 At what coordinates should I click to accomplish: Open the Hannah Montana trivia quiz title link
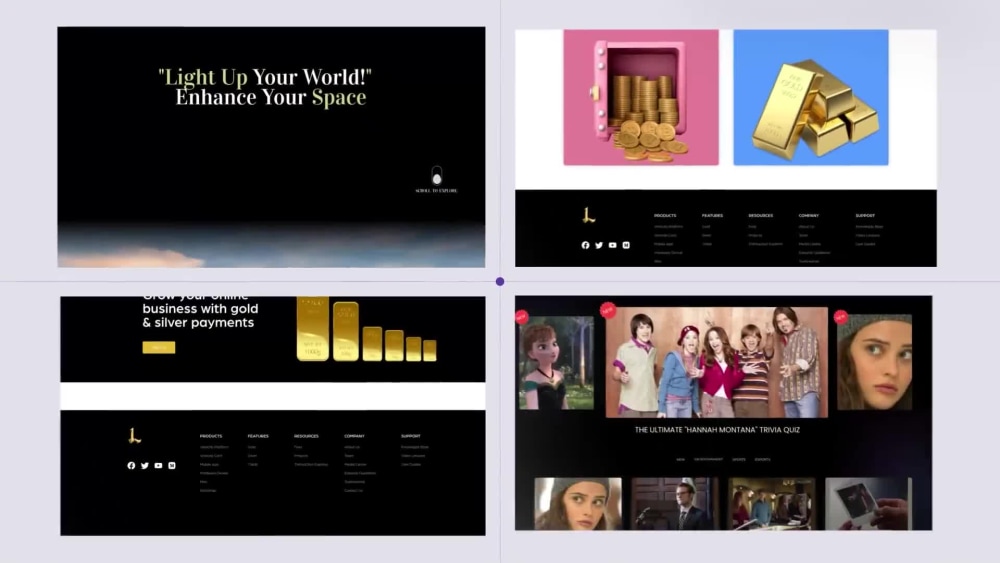(717, 430)
